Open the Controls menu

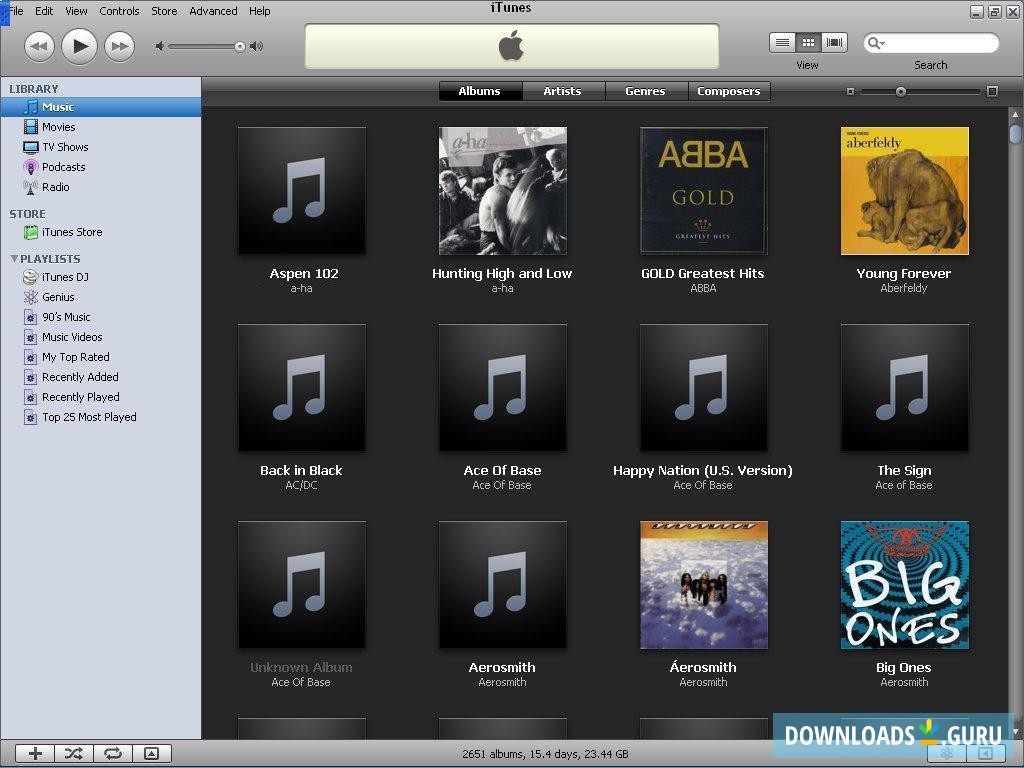[119, 11]
